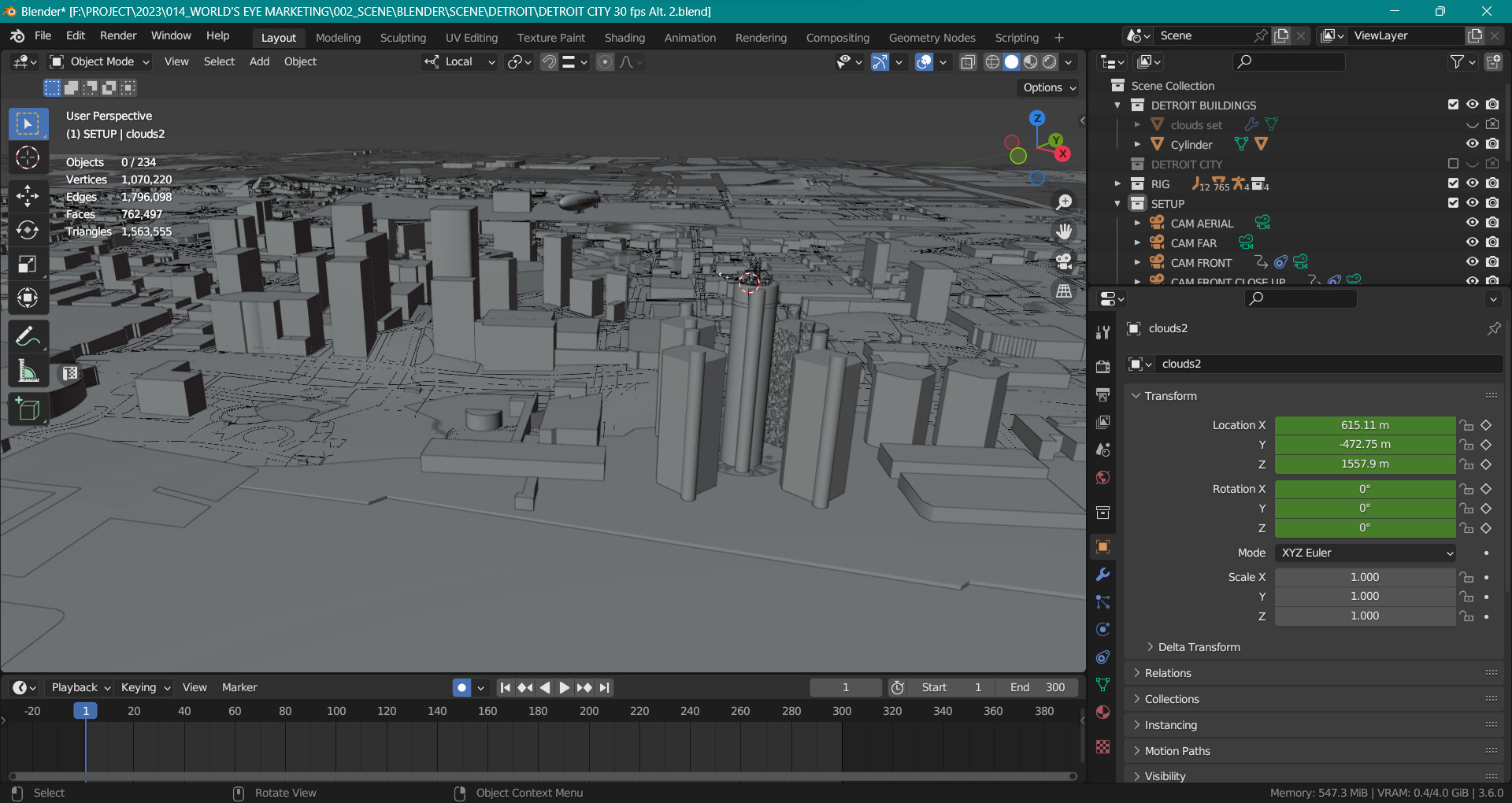Open the XYZ Euler rotation mode dropdown
This screenshot has height=803, width=1512.
(x=1365, y=553)
